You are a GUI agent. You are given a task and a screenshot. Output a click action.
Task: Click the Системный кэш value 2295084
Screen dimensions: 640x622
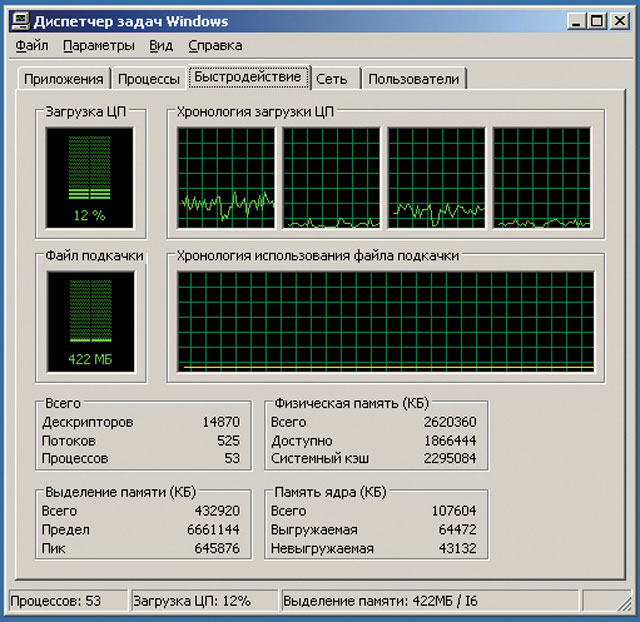[x=450, y=458]
